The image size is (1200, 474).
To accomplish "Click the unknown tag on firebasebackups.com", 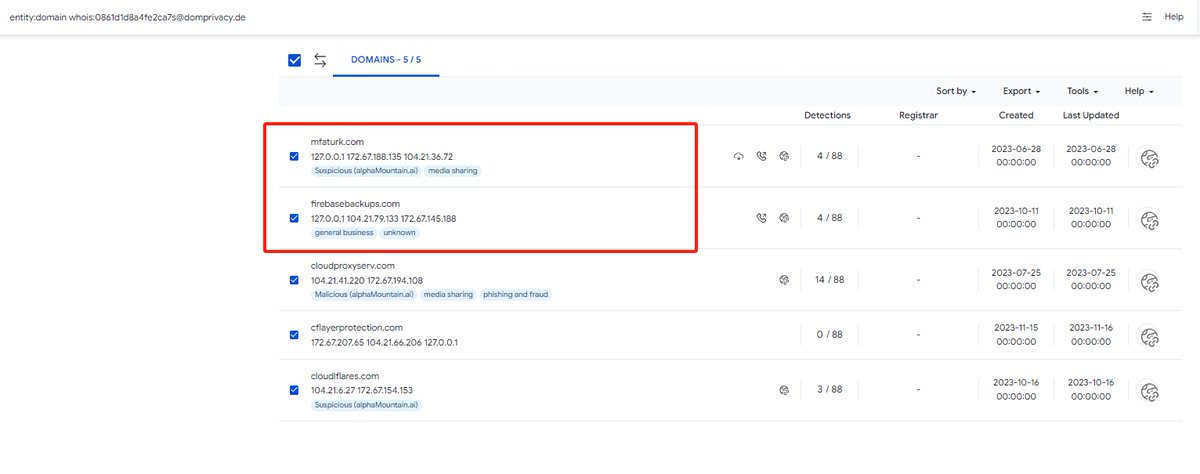I will click(x=400, y=233).
